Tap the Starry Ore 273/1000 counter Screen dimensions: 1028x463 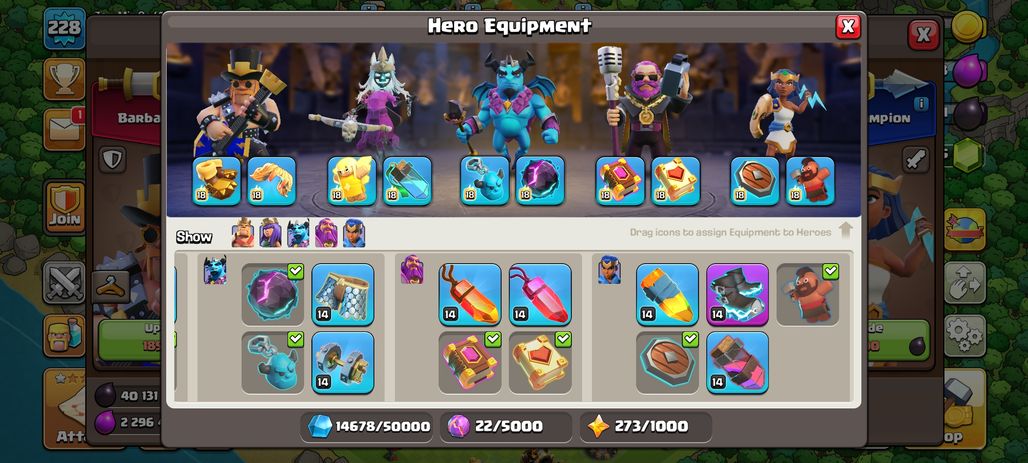coord(645,426)
